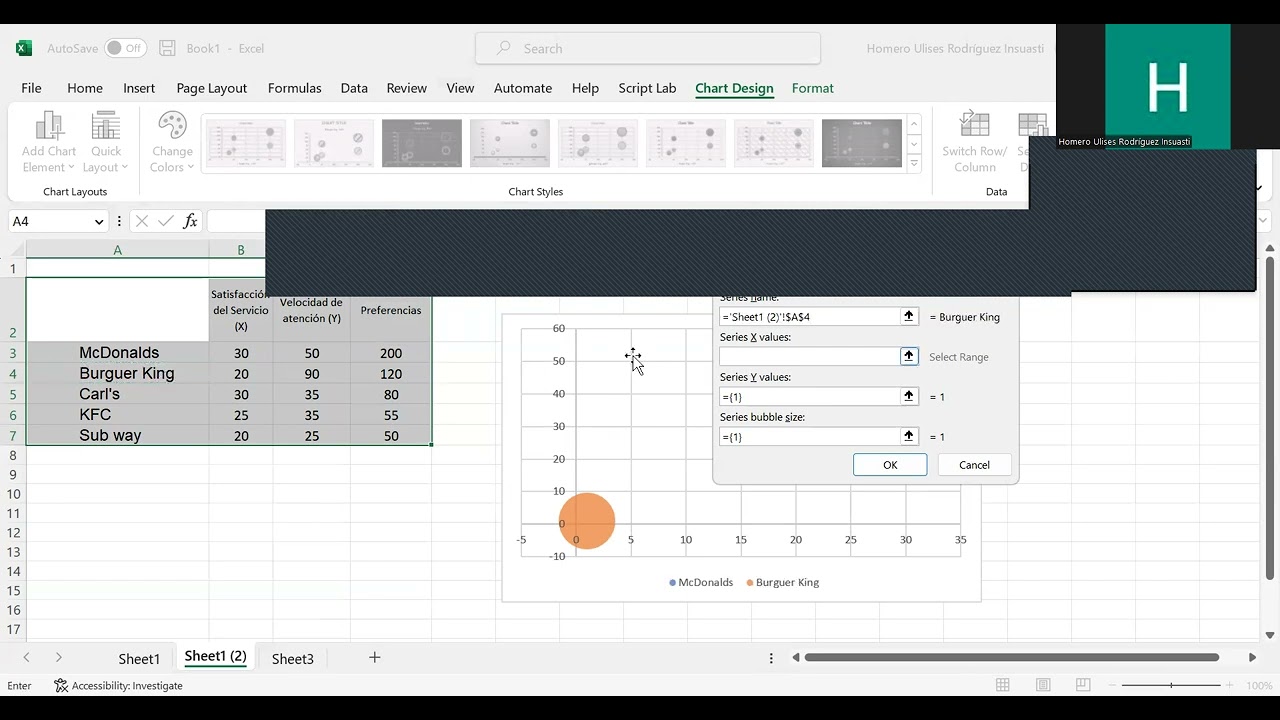This screenshot has height=720, width=1280.
Task: Open the Quick Layout dropdown
Action: 106,142
